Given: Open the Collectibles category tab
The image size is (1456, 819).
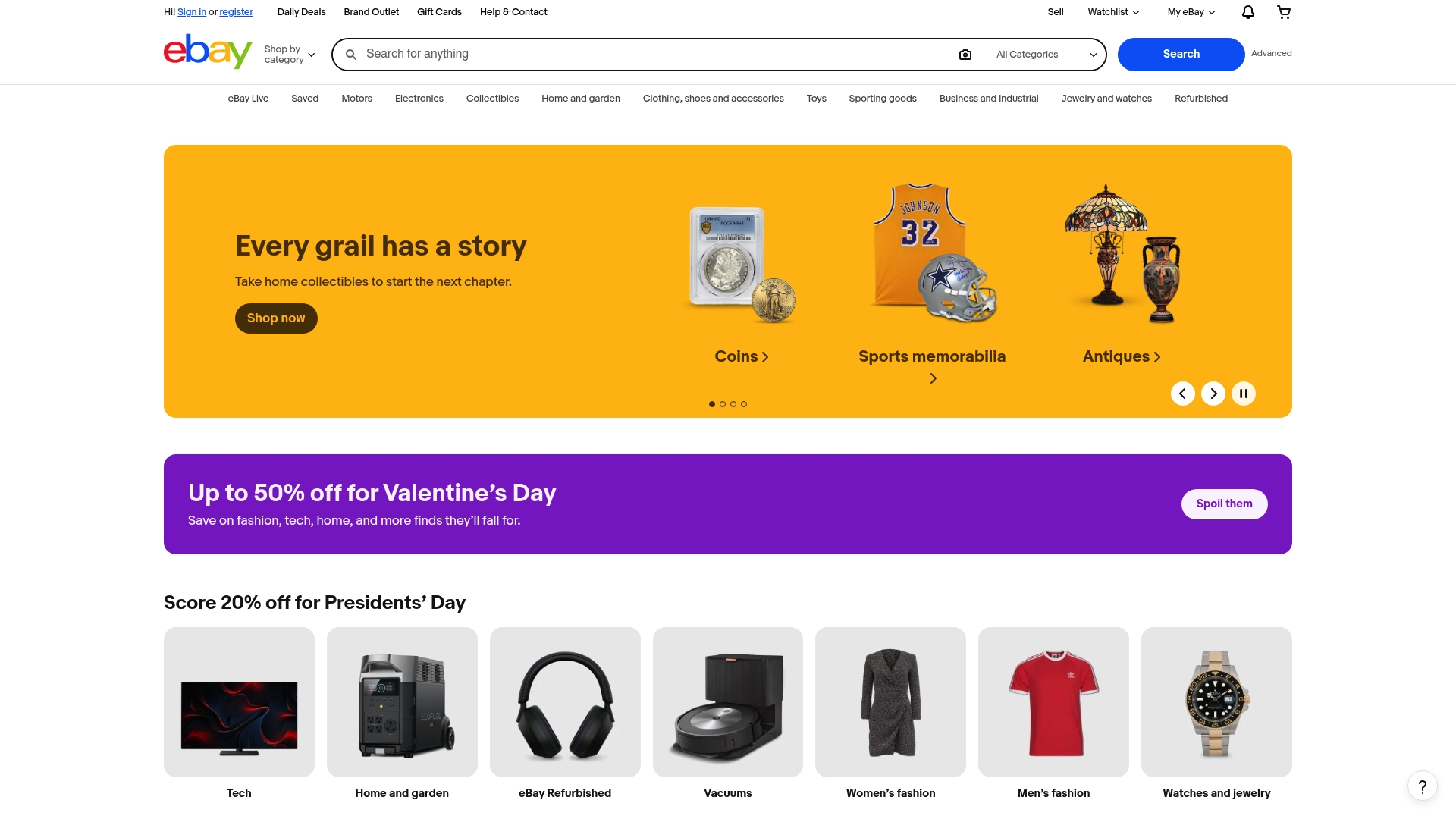Looking at the screenshot, I should tap(491, 99).
